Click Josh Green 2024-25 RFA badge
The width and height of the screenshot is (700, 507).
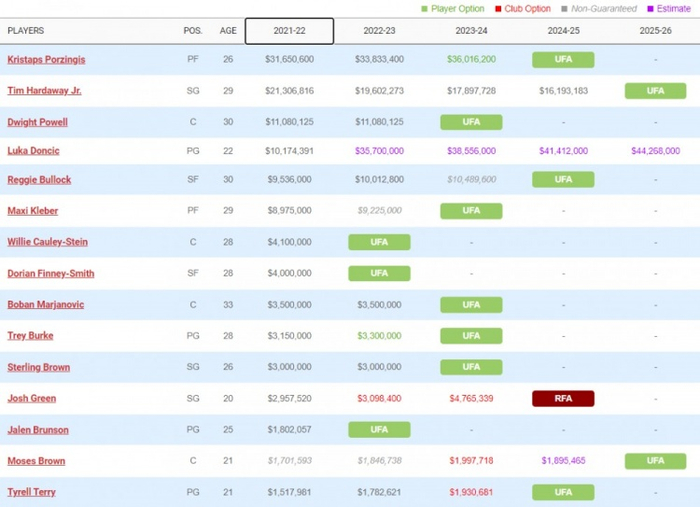click(x=563, y=399)
